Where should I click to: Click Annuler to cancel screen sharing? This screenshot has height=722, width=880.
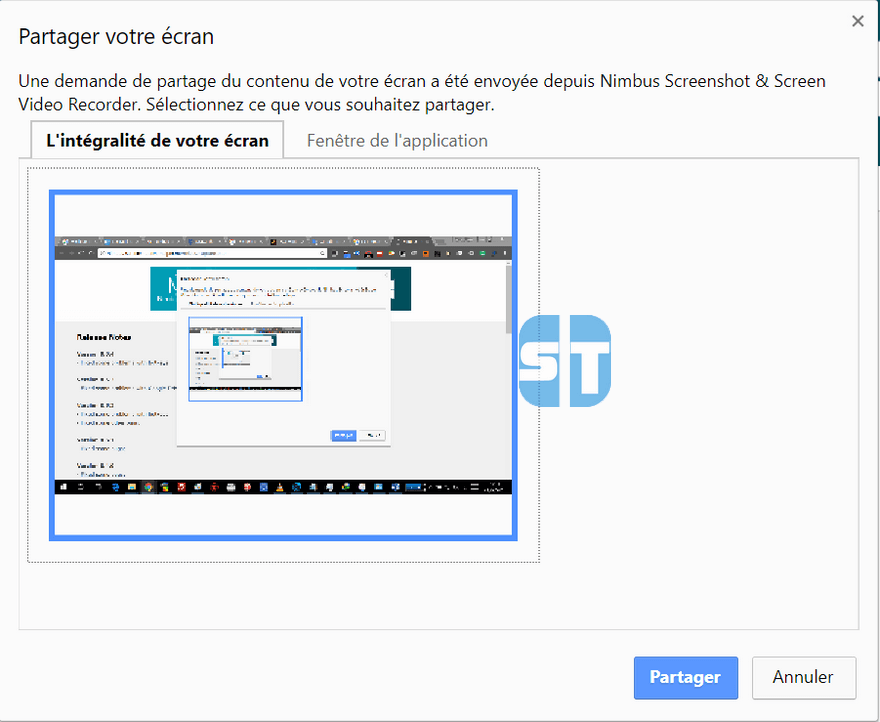point(803,677)
